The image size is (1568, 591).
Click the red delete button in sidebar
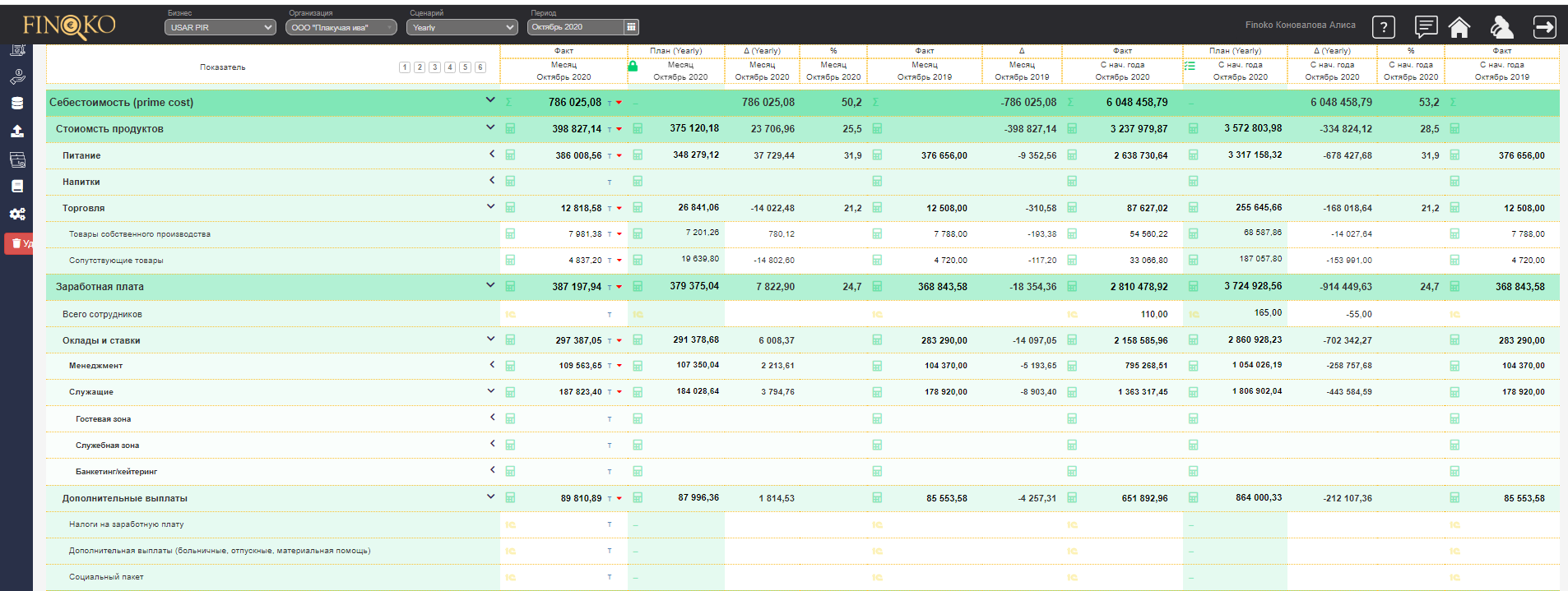click(19, 243)
